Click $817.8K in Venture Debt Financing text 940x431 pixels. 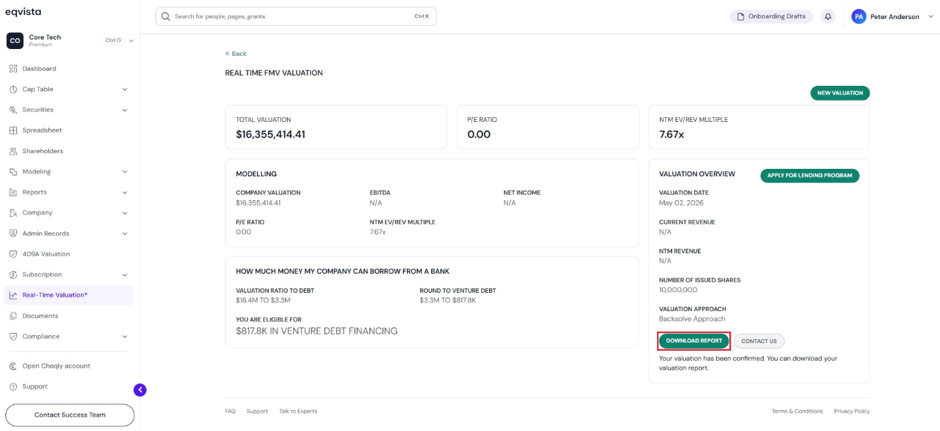[317, 331]
